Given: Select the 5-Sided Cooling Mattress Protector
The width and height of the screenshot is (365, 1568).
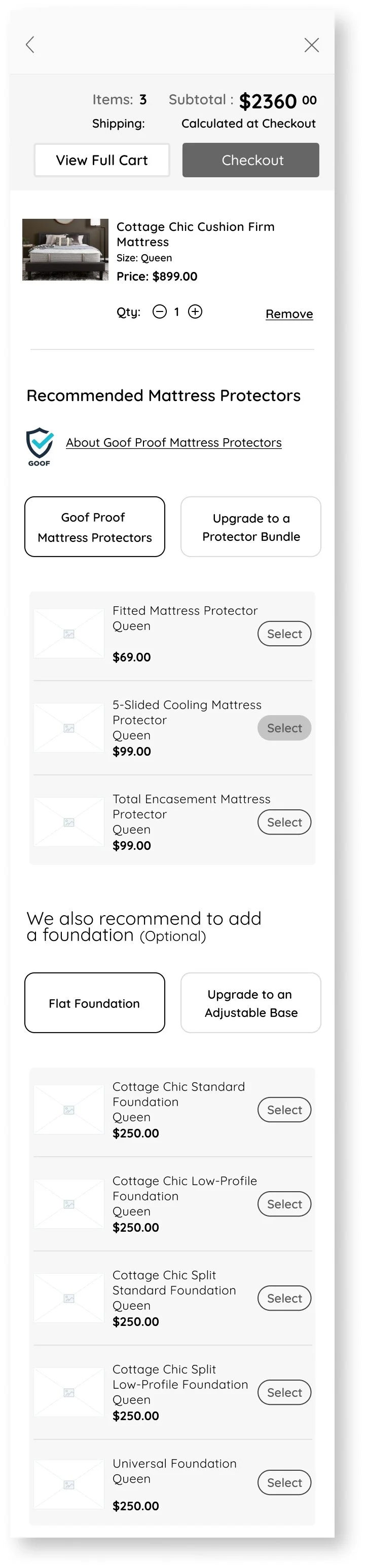Looking at the screenshot, I should click(x=284, y=728).
